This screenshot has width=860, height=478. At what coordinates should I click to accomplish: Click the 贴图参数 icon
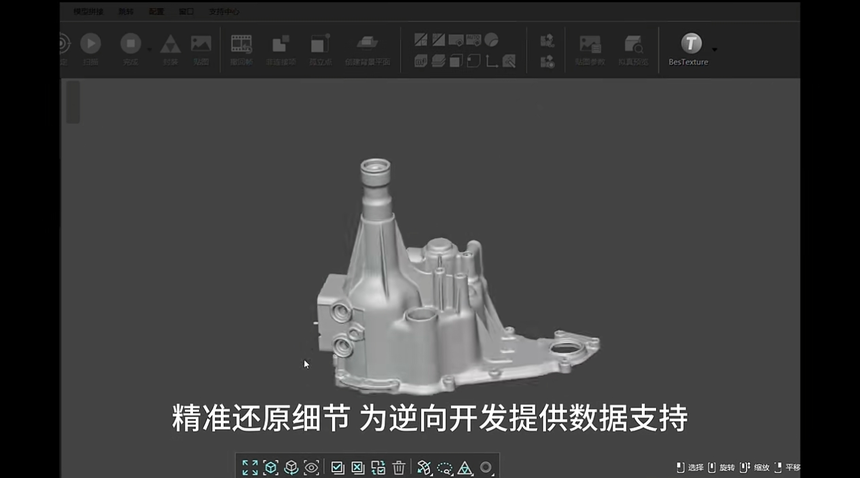tap(590, 44)
